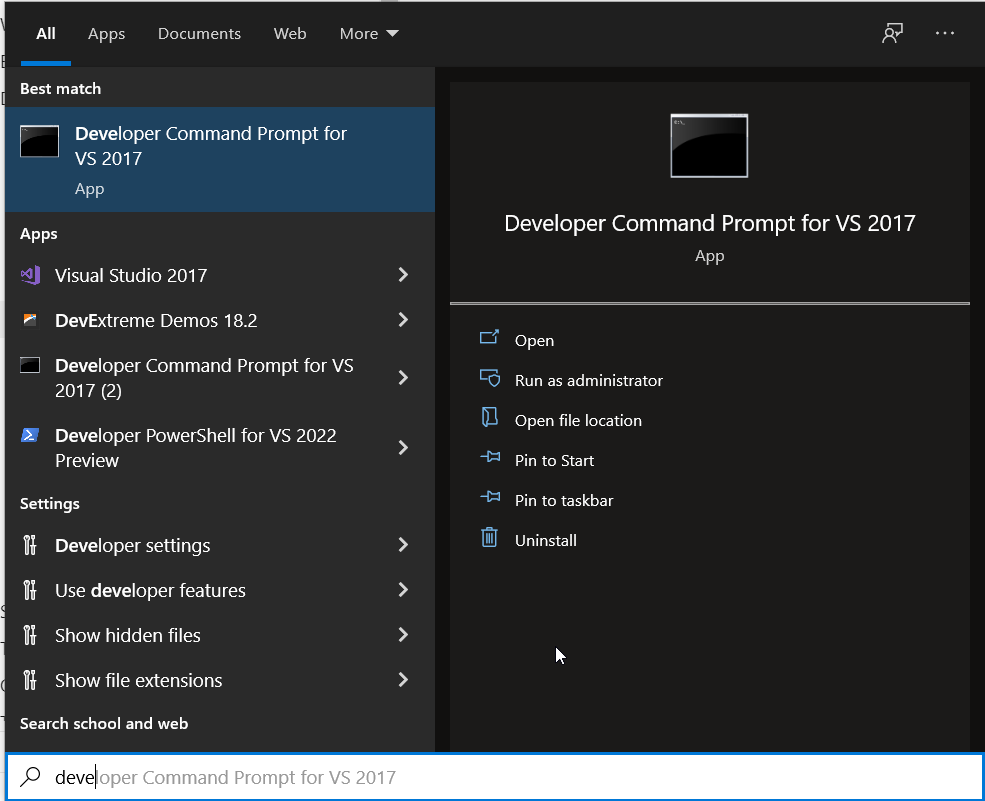Click Open in the details pane

coord(534,341)
